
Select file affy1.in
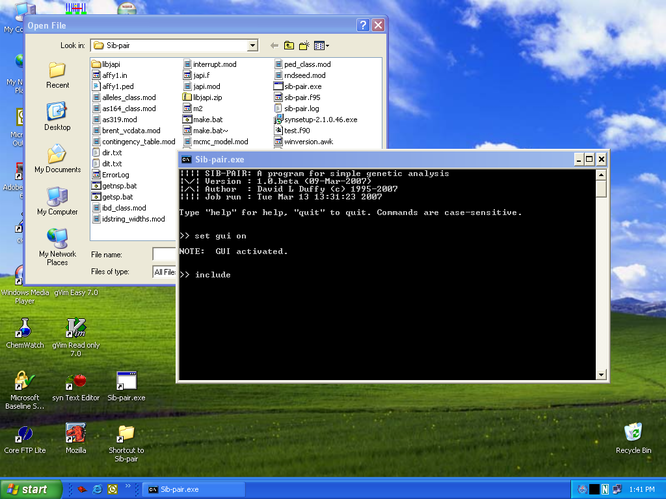click(x=110, y=75)
